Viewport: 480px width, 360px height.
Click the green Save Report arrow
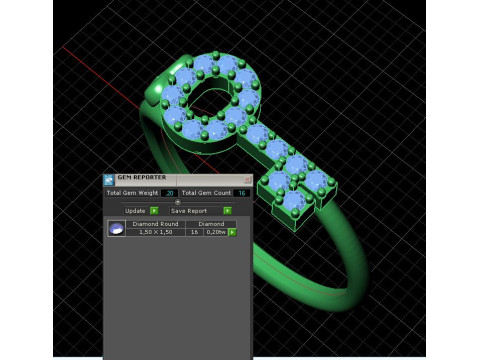[227, 211]
